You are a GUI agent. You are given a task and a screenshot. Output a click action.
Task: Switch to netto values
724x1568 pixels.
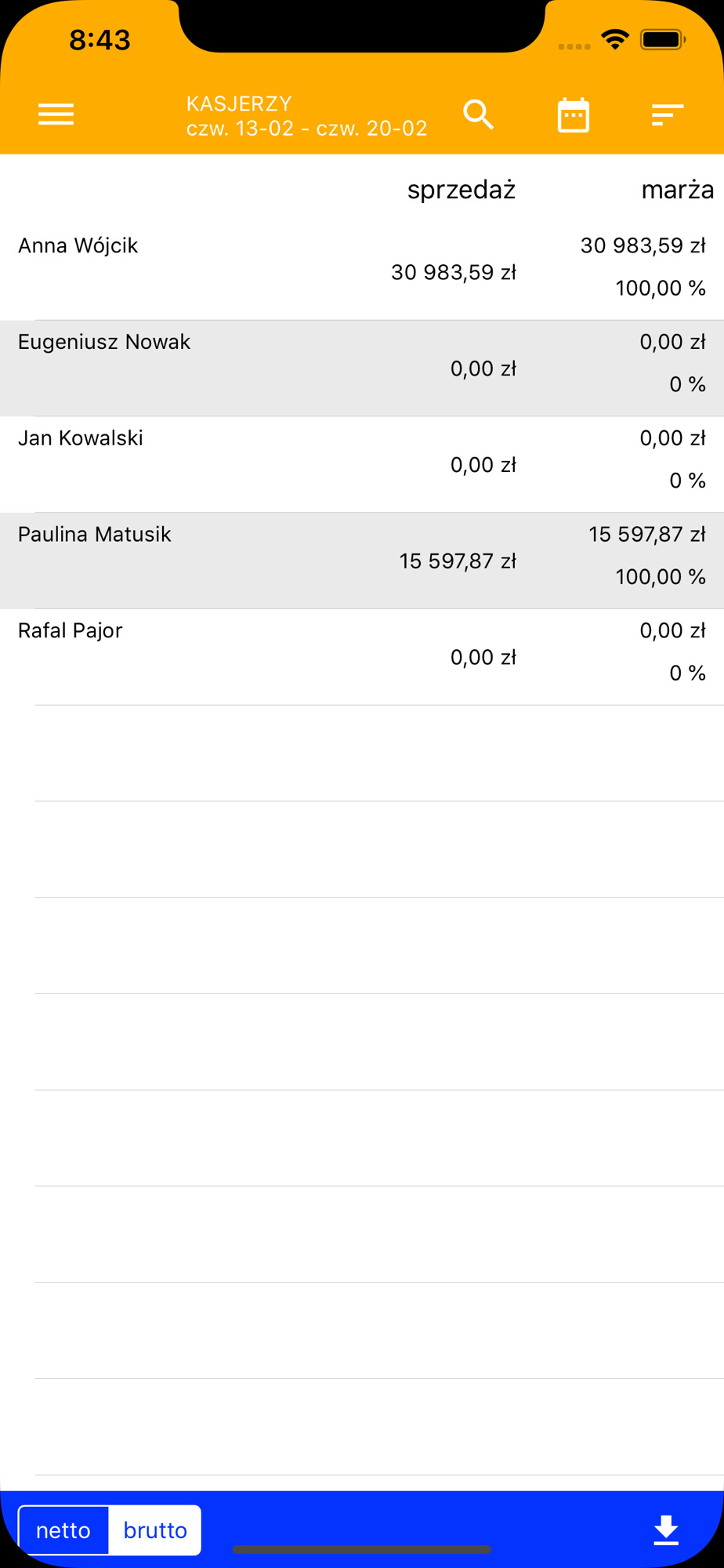[63, 1530]
